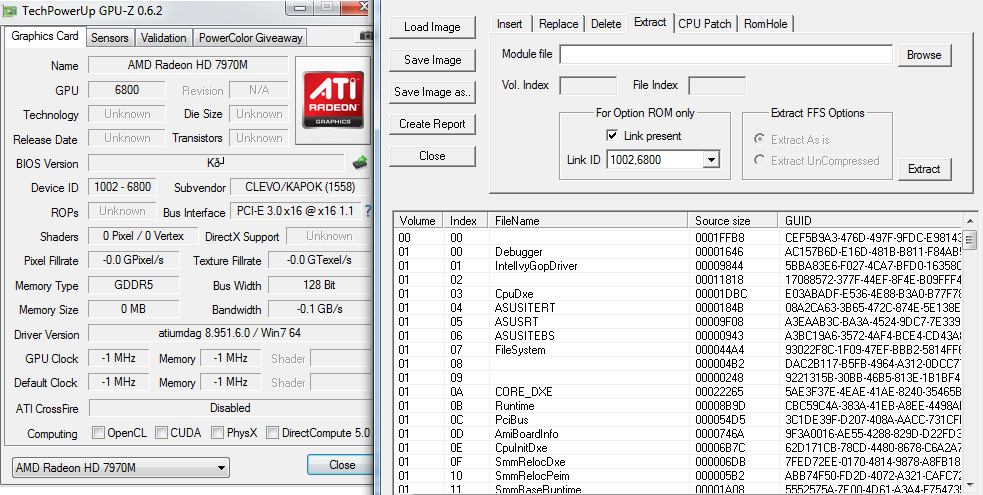The image size is (983, 495).
Task: Click the ATI Radeon Graphics logo
Action: point(333,100)
